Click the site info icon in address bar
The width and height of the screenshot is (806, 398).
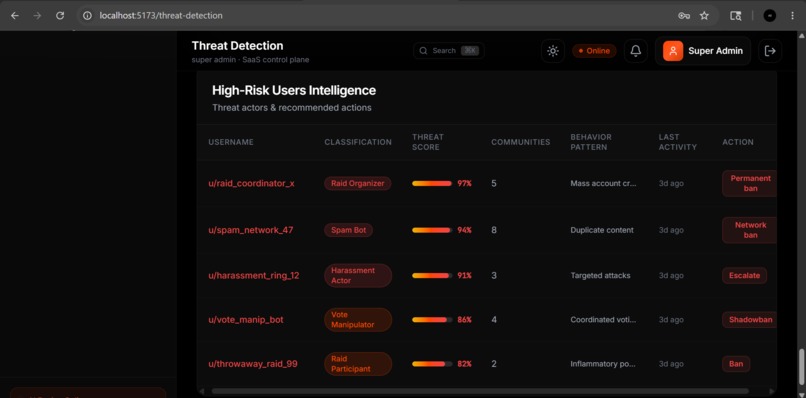point(87,15)
